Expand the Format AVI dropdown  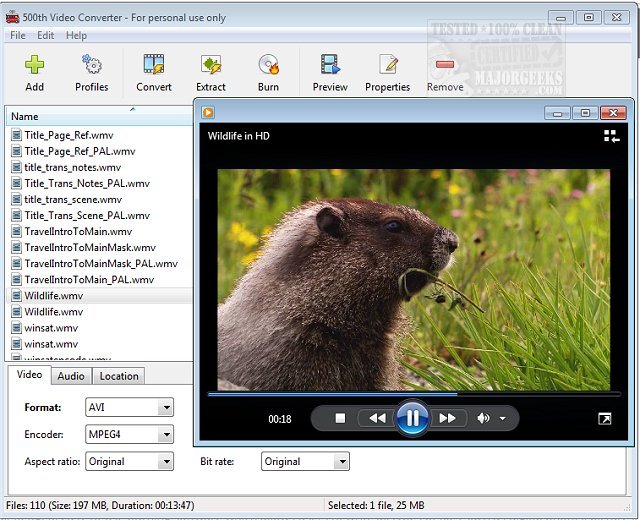[x=166, y=408]
